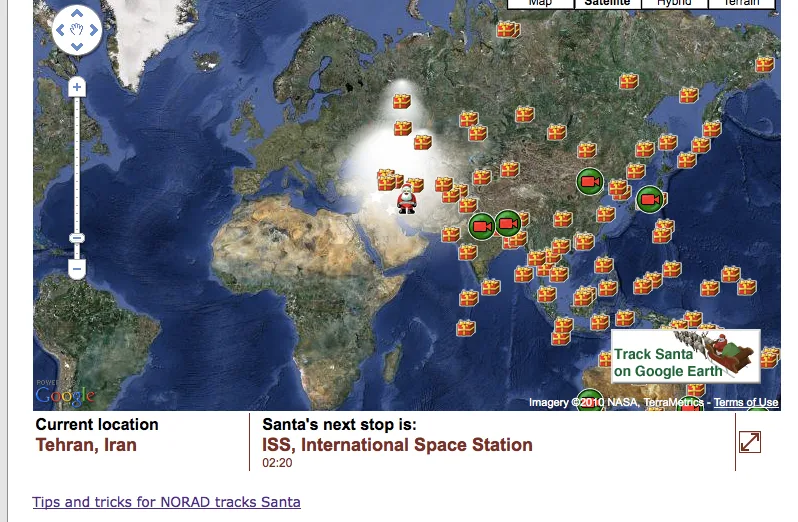Expand the map with the fullscreen arrow icon
The height and width of the screenshot is (522, 798).
750,442
